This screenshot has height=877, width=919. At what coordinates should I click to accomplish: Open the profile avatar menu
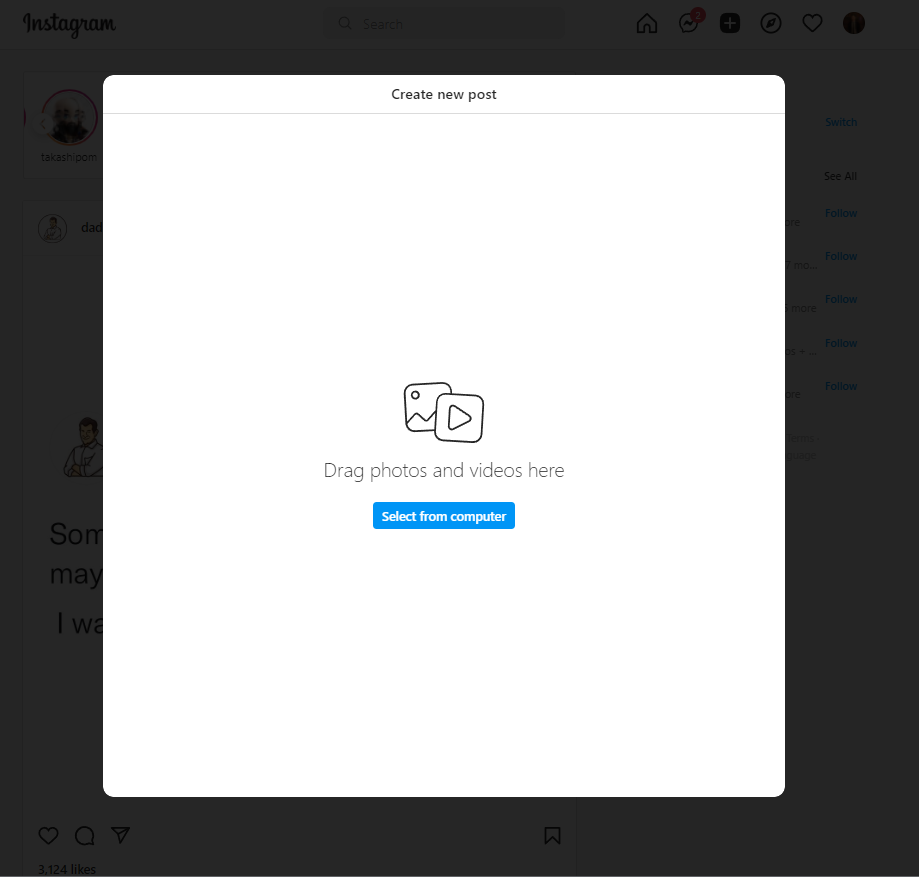coord(854,23)
